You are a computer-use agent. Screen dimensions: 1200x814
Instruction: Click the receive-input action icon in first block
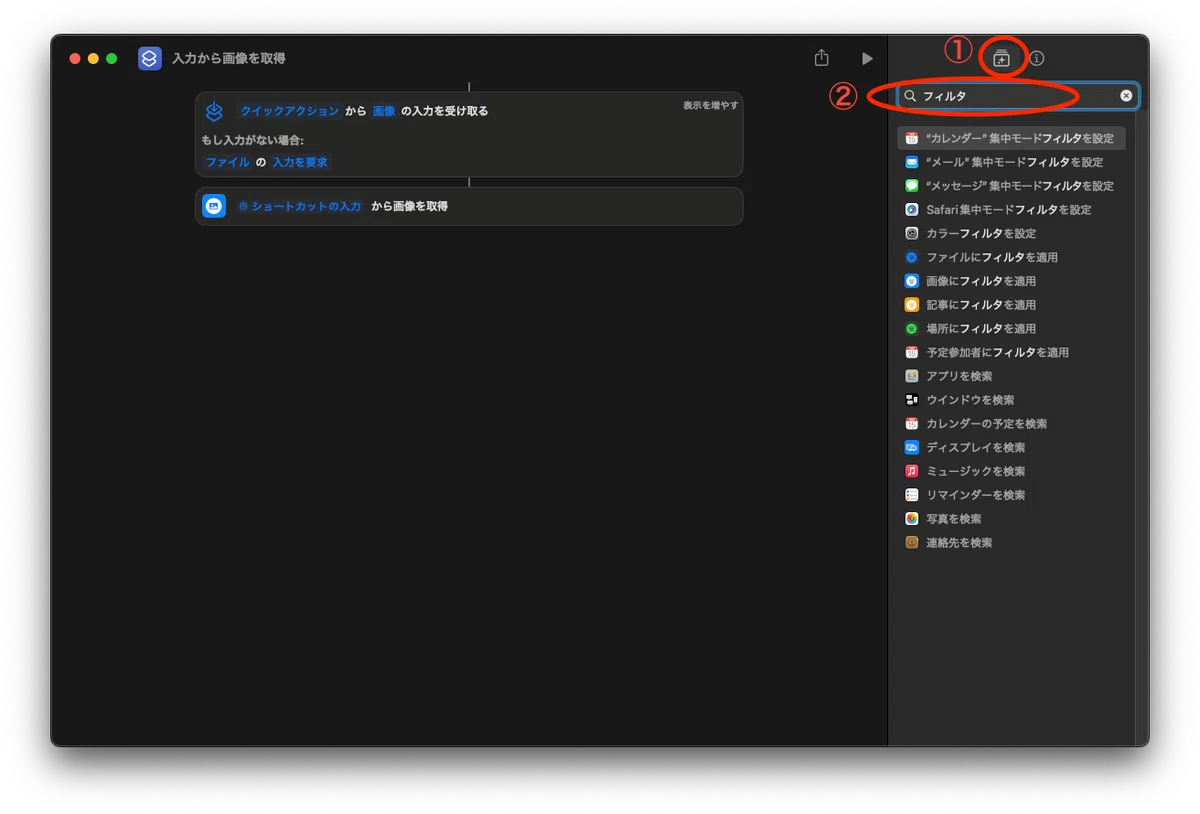(214, 111)
